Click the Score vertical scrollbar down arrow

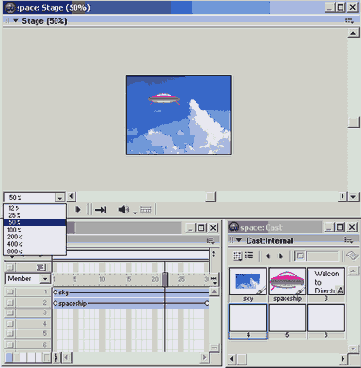pyautogui.click(x=214, y=348)
